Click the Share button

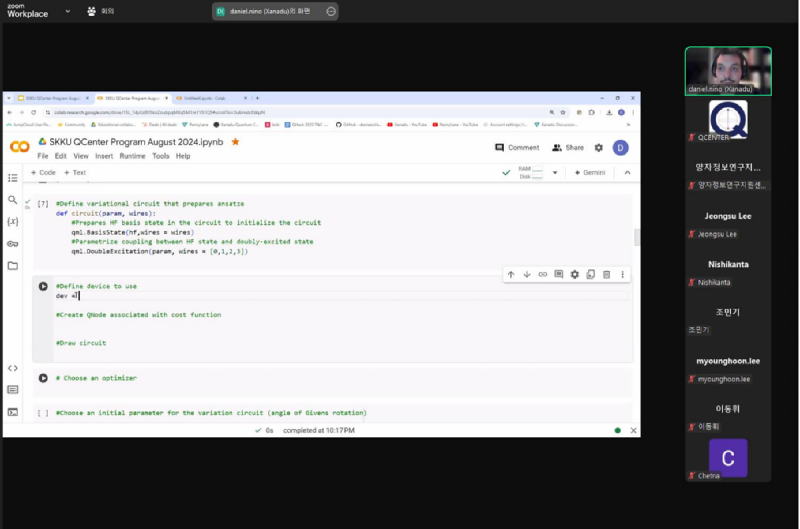568,148
